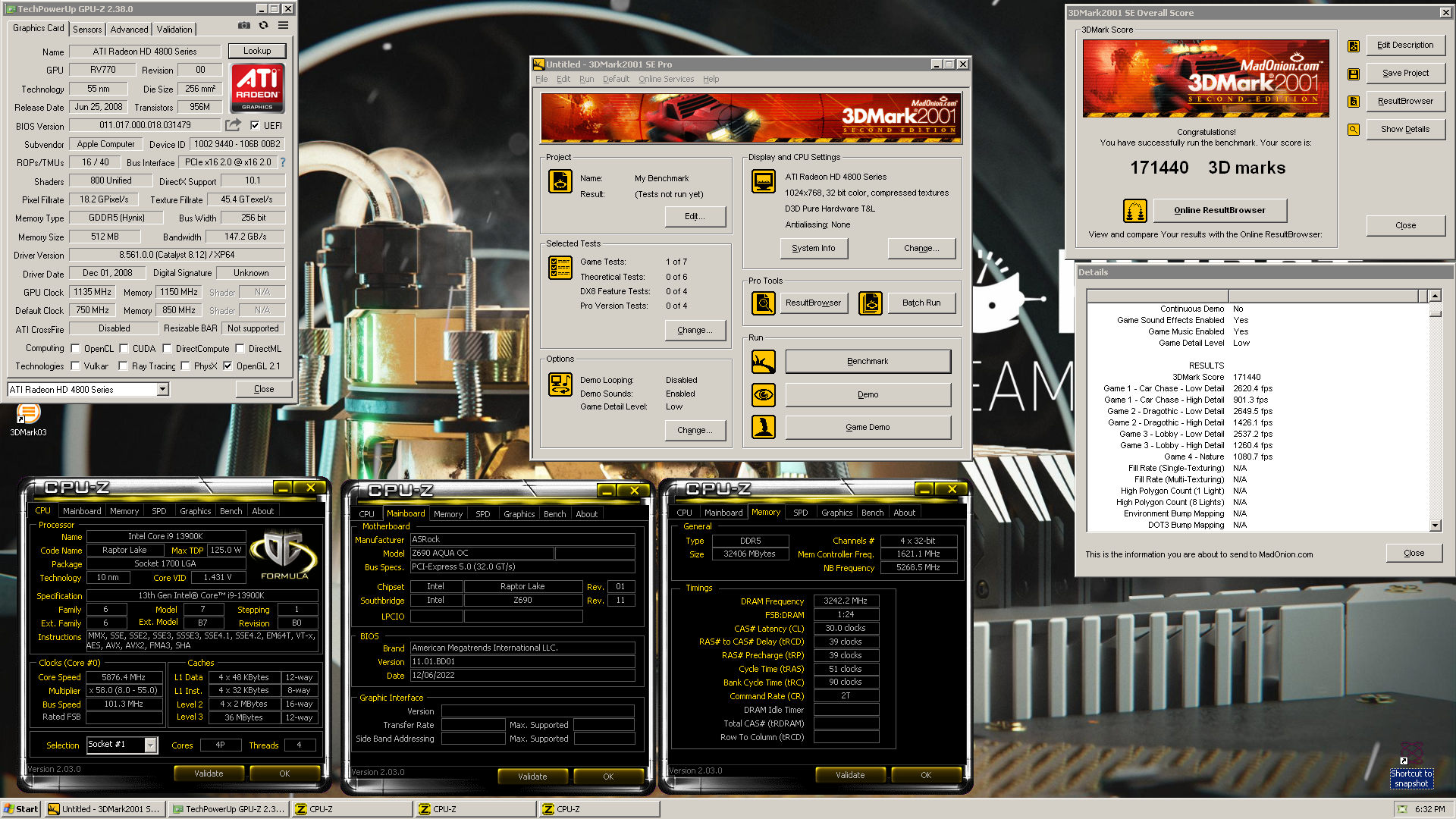Click the Details list scrollbar down arrow
This screenshot has height=819, width=1456.
click(x=1435, y=526)
